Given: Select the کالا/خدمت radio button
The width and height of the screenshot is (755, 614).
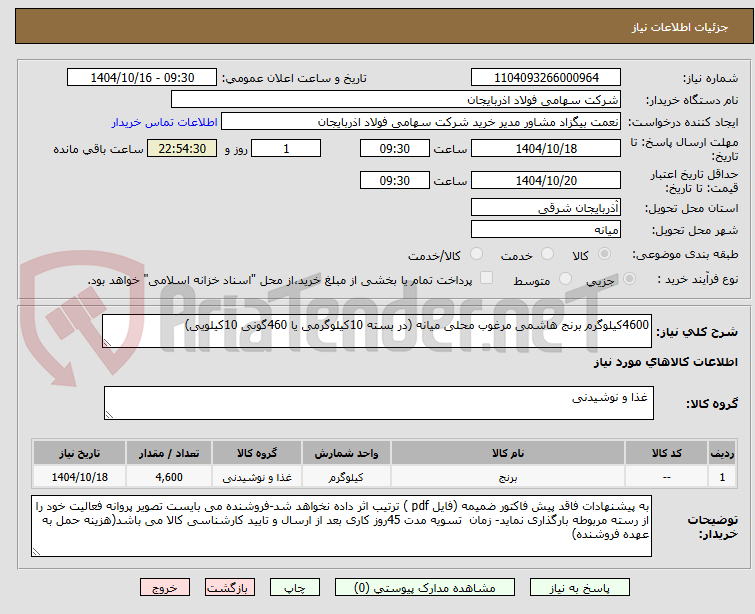Looking at the screenshot, I should pos(477,254).
